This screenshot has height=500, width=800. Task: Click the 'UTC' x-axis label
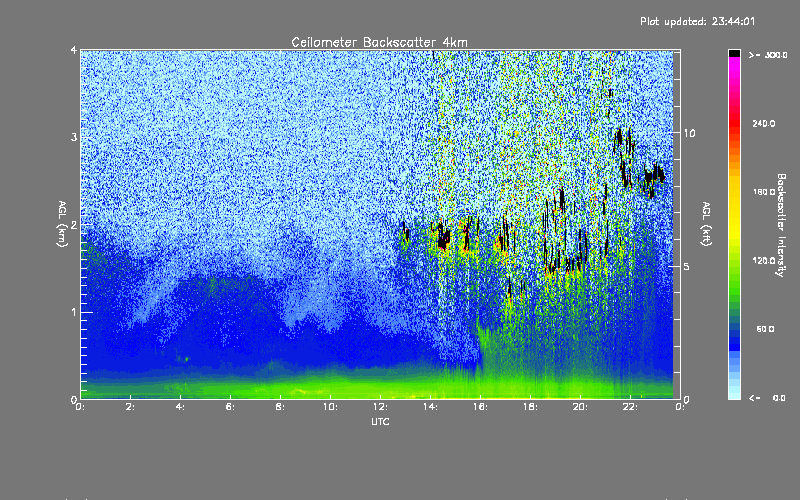pos(380,421)
